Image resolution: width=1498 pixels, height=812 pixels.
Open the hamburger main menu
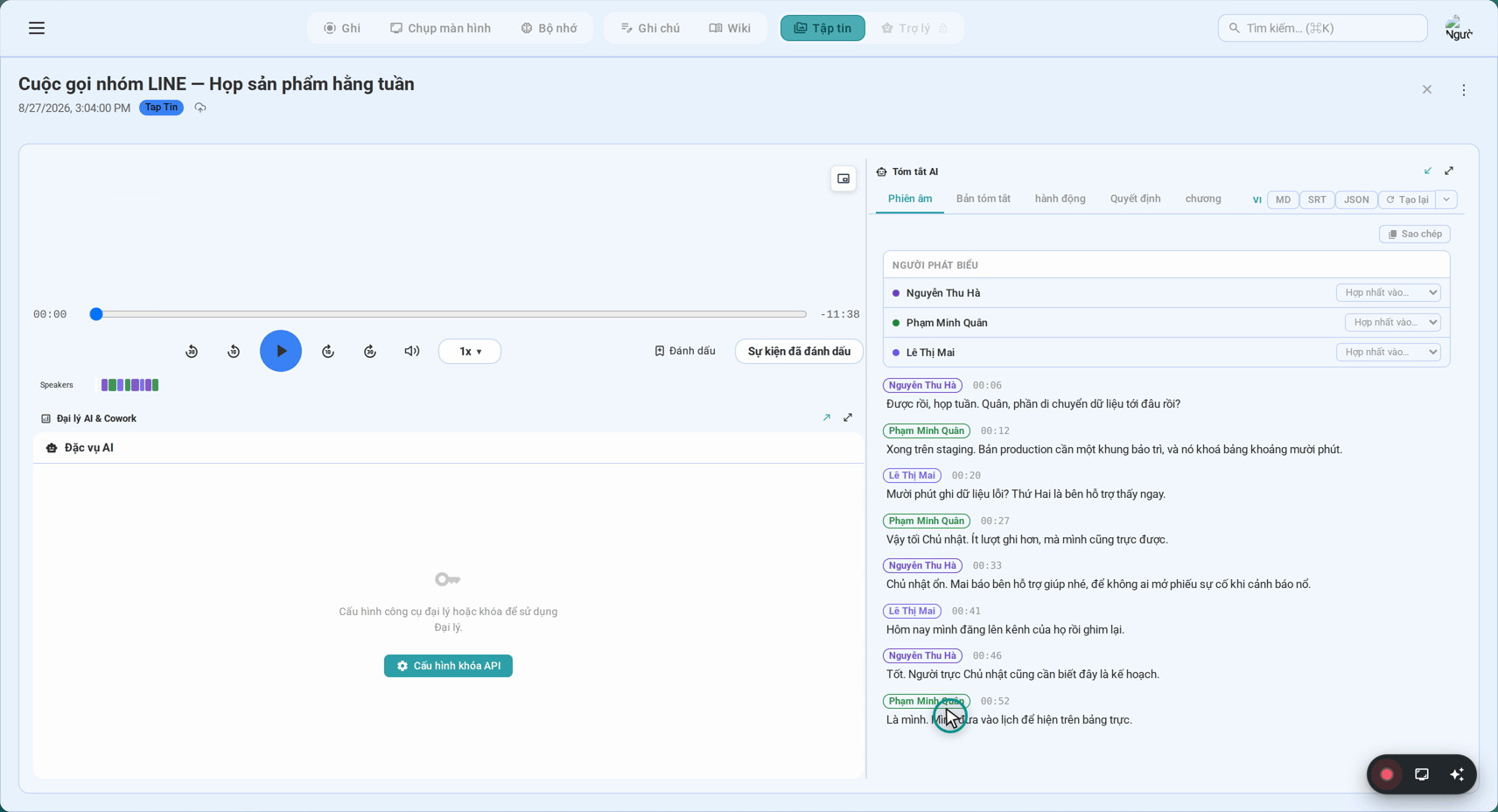pos(37,28)
